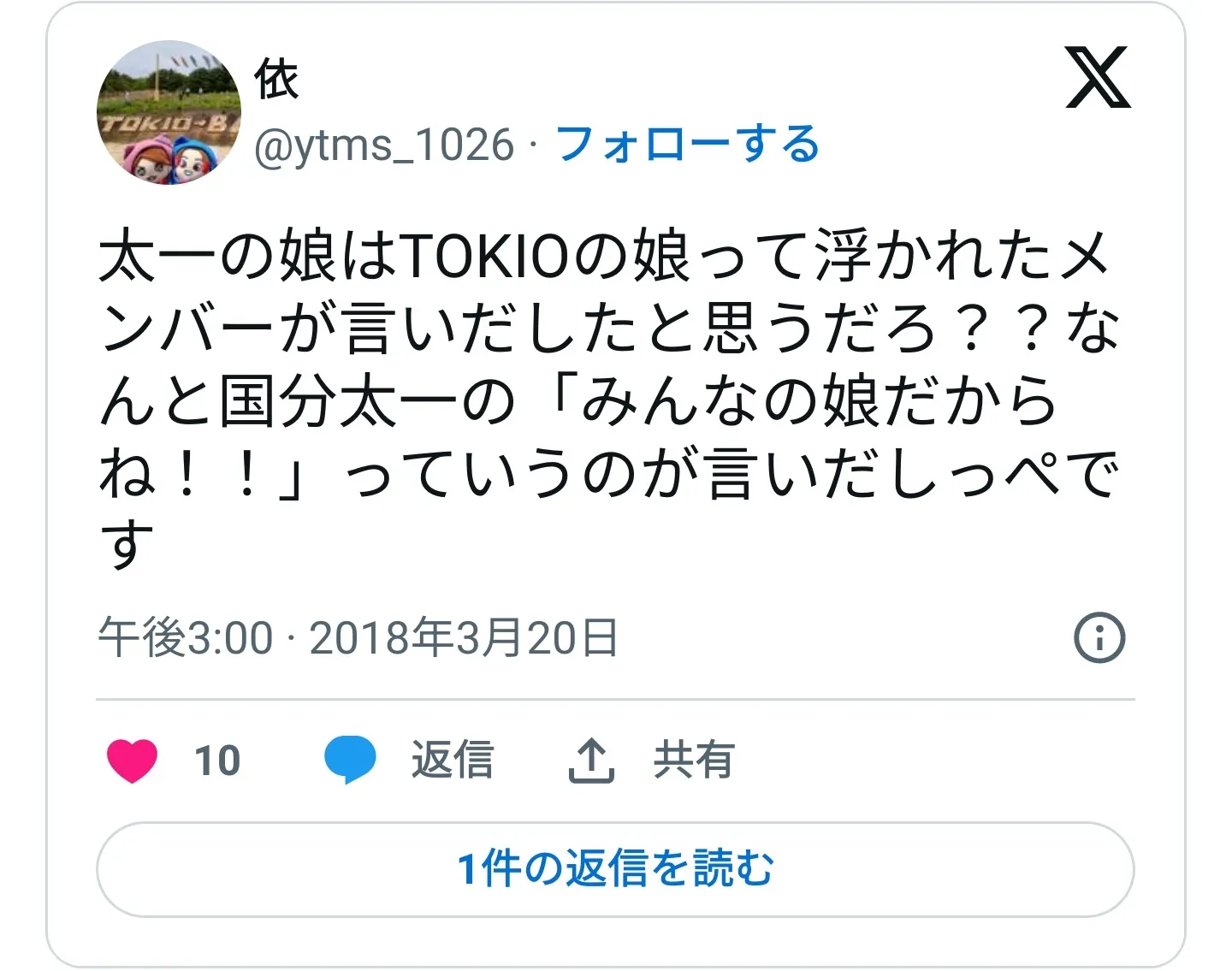Click the 返信 reply label
1232x971 pixels.
(453, 760)
